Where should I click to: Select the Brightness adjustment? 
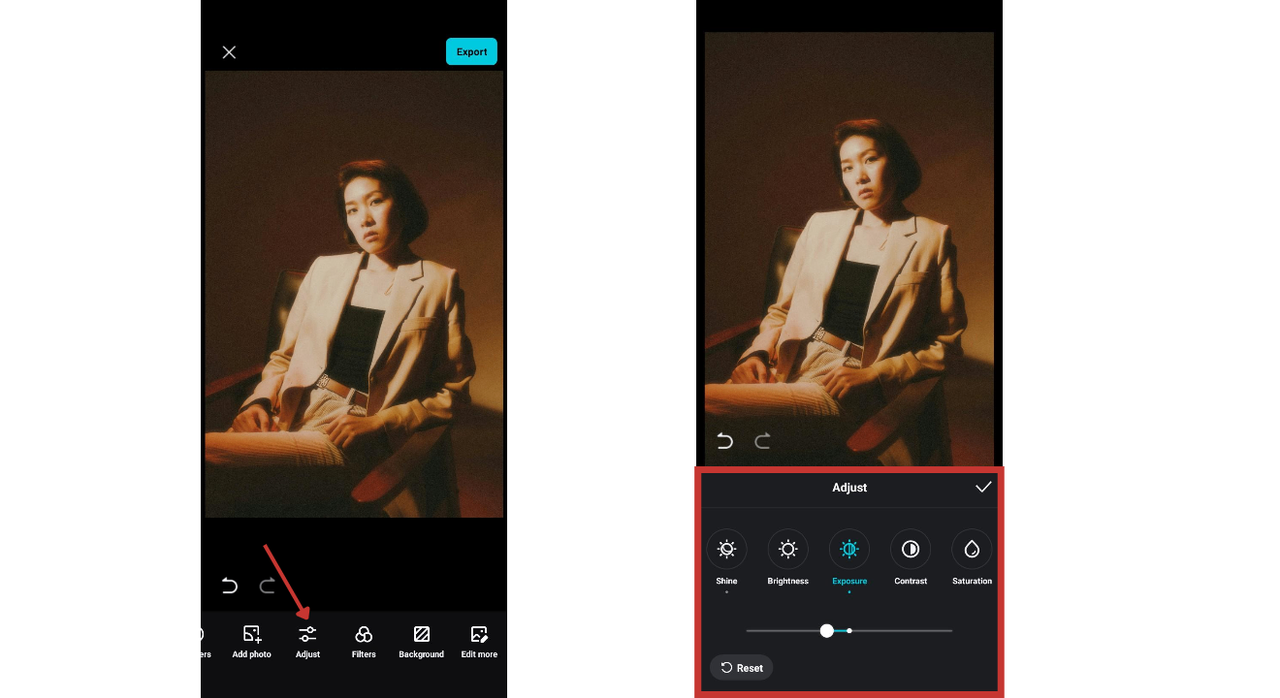click(788, 558)
